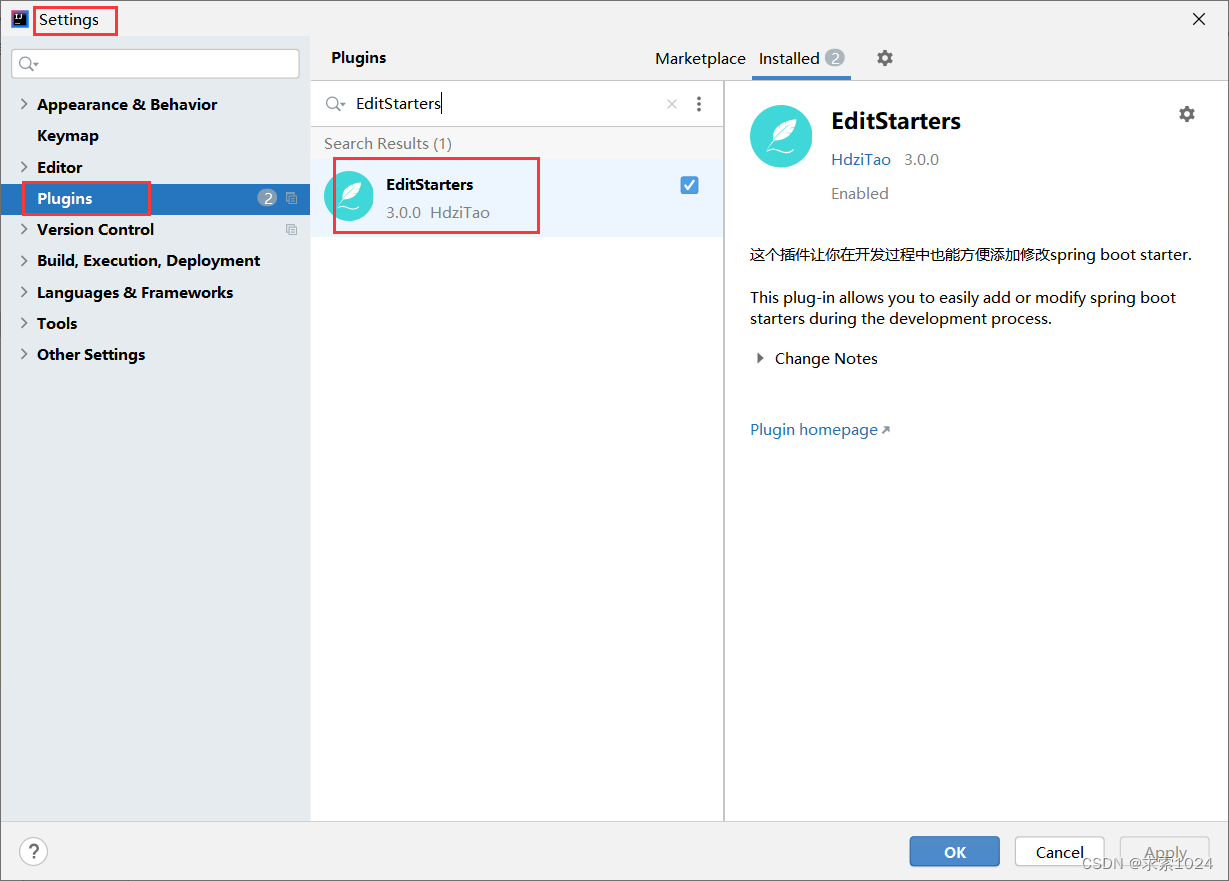Select Tools in settings tree
This screenshot has width=1229, height=881.
pos(57,323)
